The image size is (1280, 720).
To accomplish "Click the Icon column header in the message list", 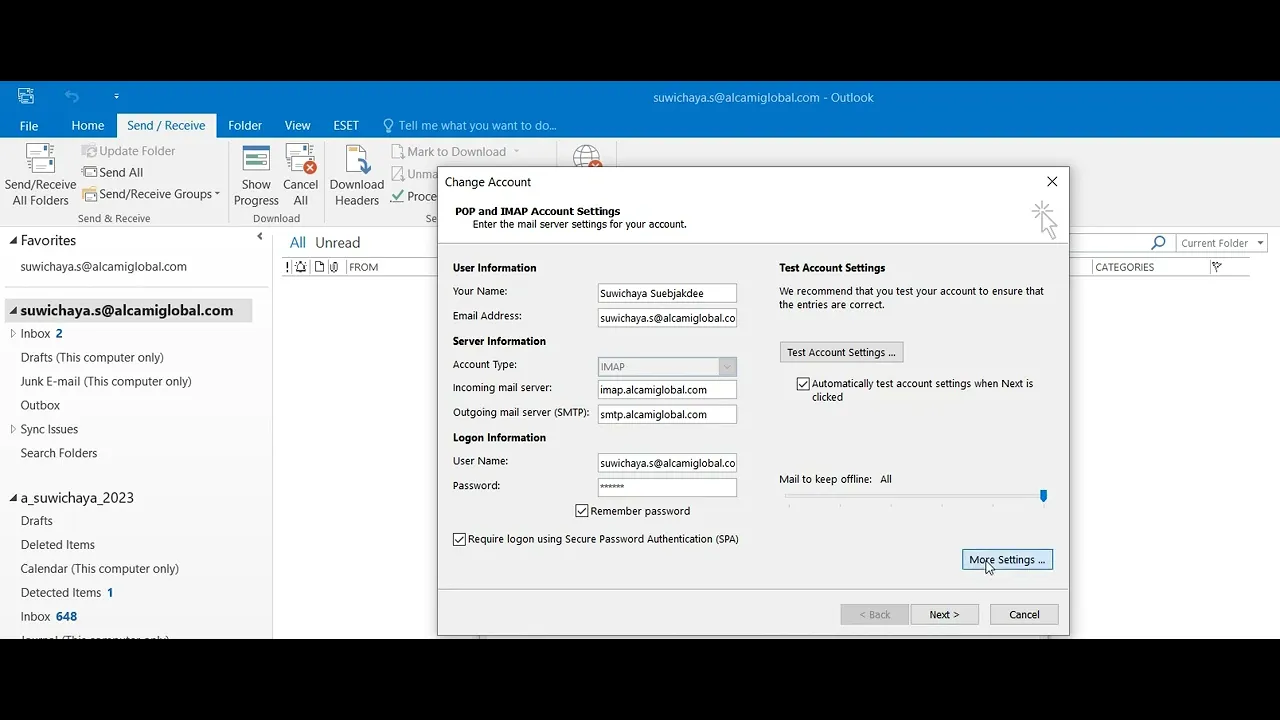I will pos(319,267).
